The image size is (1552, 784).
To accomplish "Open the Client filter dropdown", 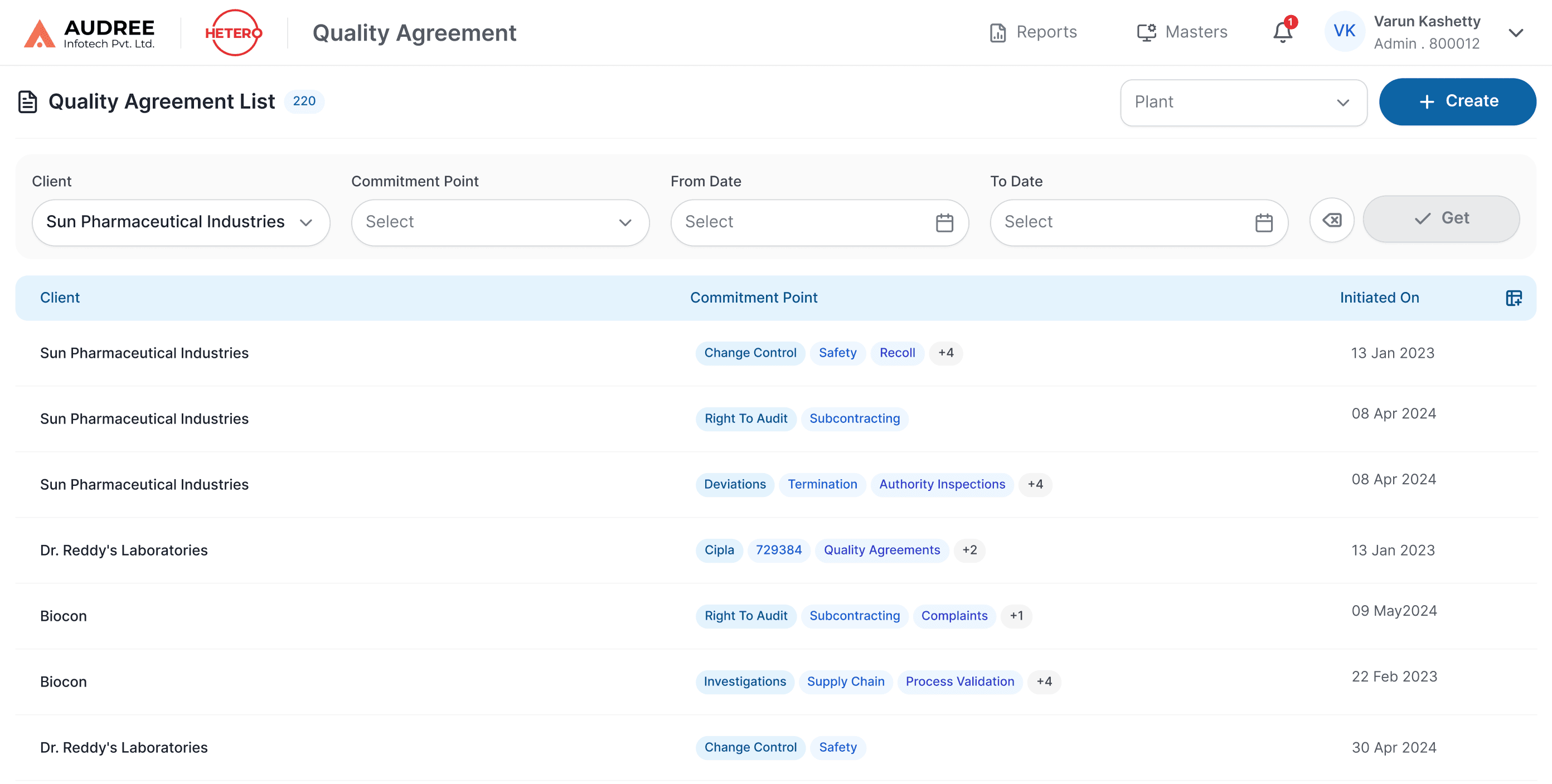I will [x=181, y=222].
